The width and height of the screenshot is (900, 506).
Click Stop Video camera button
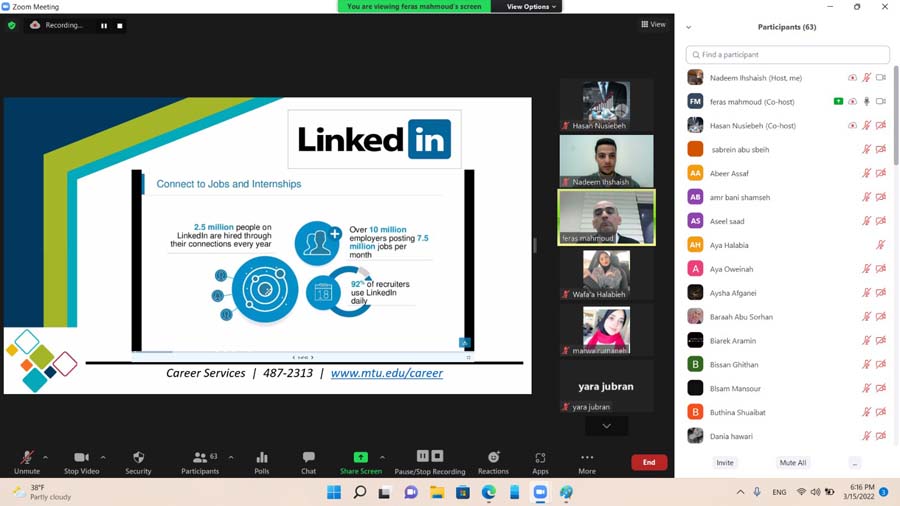pyautogui.click(x=82, y=462)
